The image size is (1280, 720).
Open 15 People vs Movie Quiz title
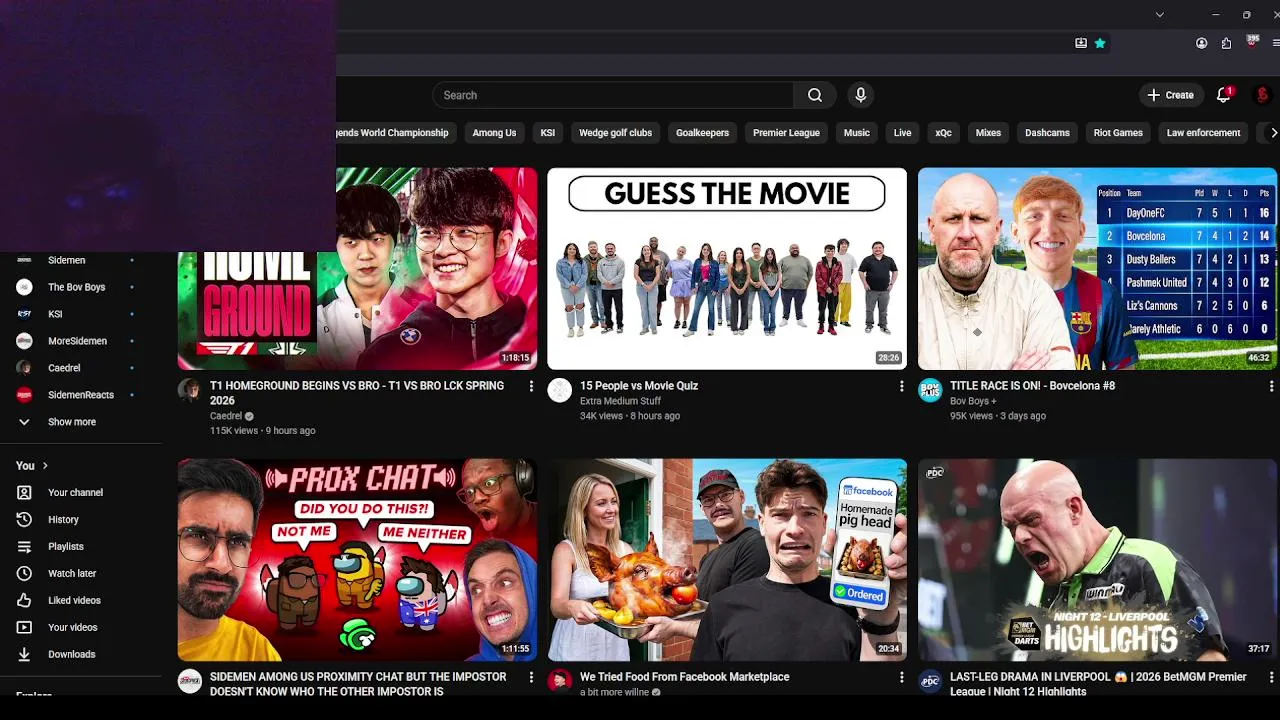coord(639,385)
